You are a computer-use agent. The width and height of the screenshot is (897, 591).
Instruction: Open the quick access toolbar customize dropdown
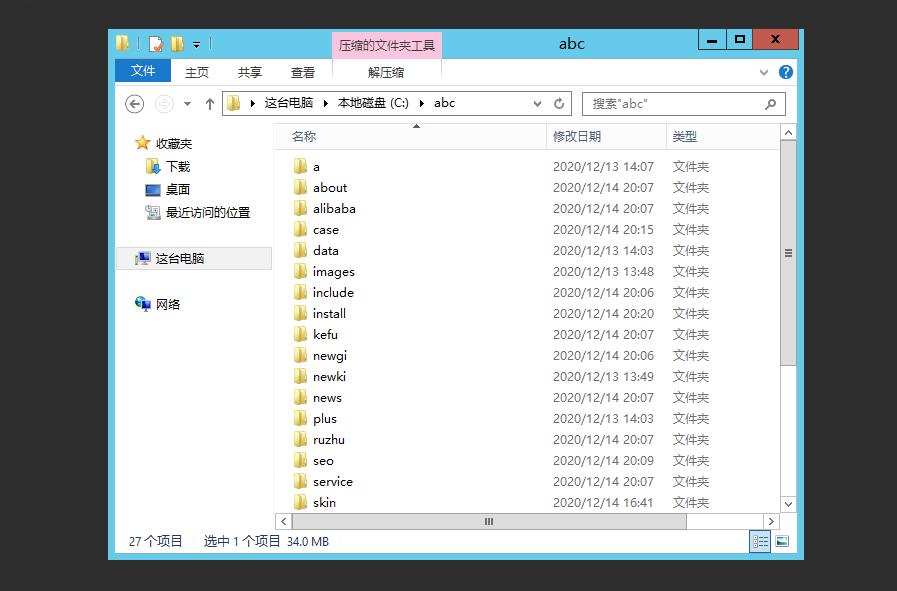[198, 43]
